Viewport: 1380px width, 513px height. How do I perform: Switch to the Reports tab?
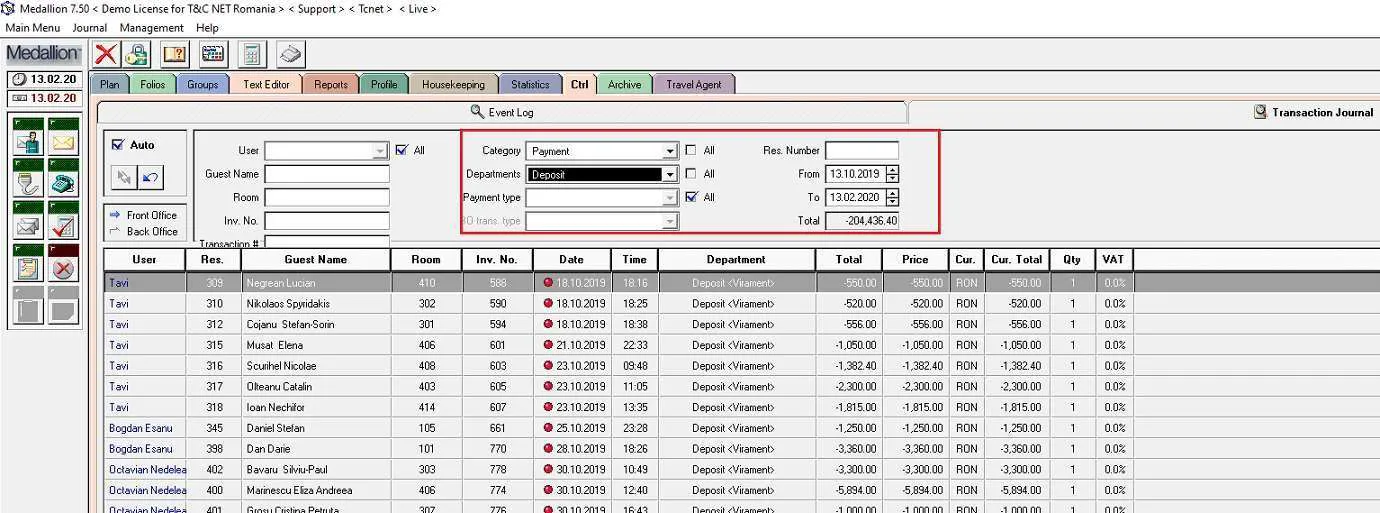(x=331, y=84)
